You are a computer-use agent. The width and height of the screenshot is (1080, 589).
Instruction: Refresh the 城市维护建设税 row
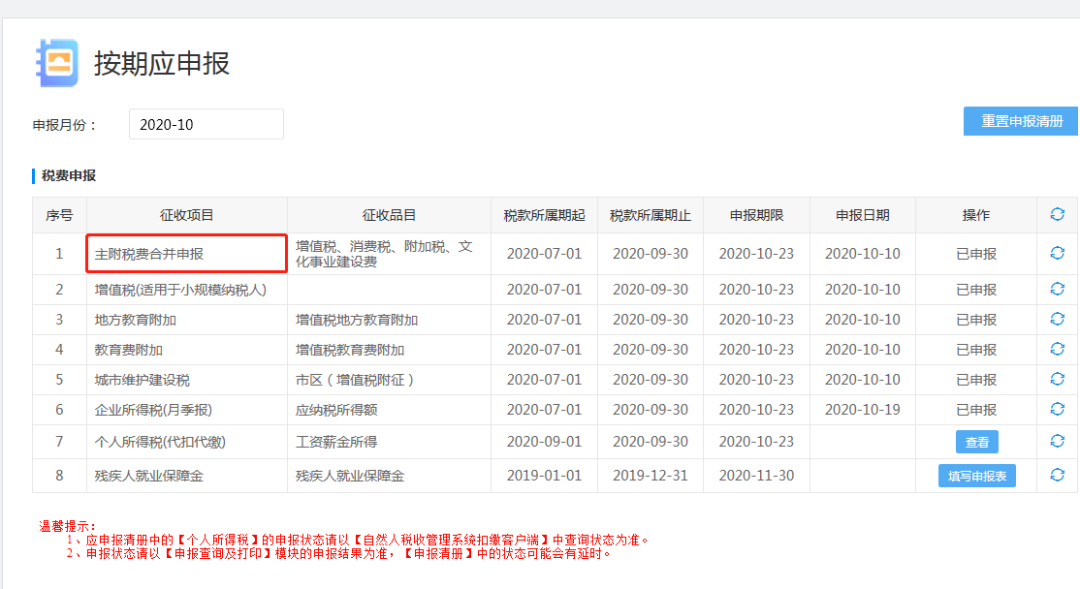[1057, 379]
